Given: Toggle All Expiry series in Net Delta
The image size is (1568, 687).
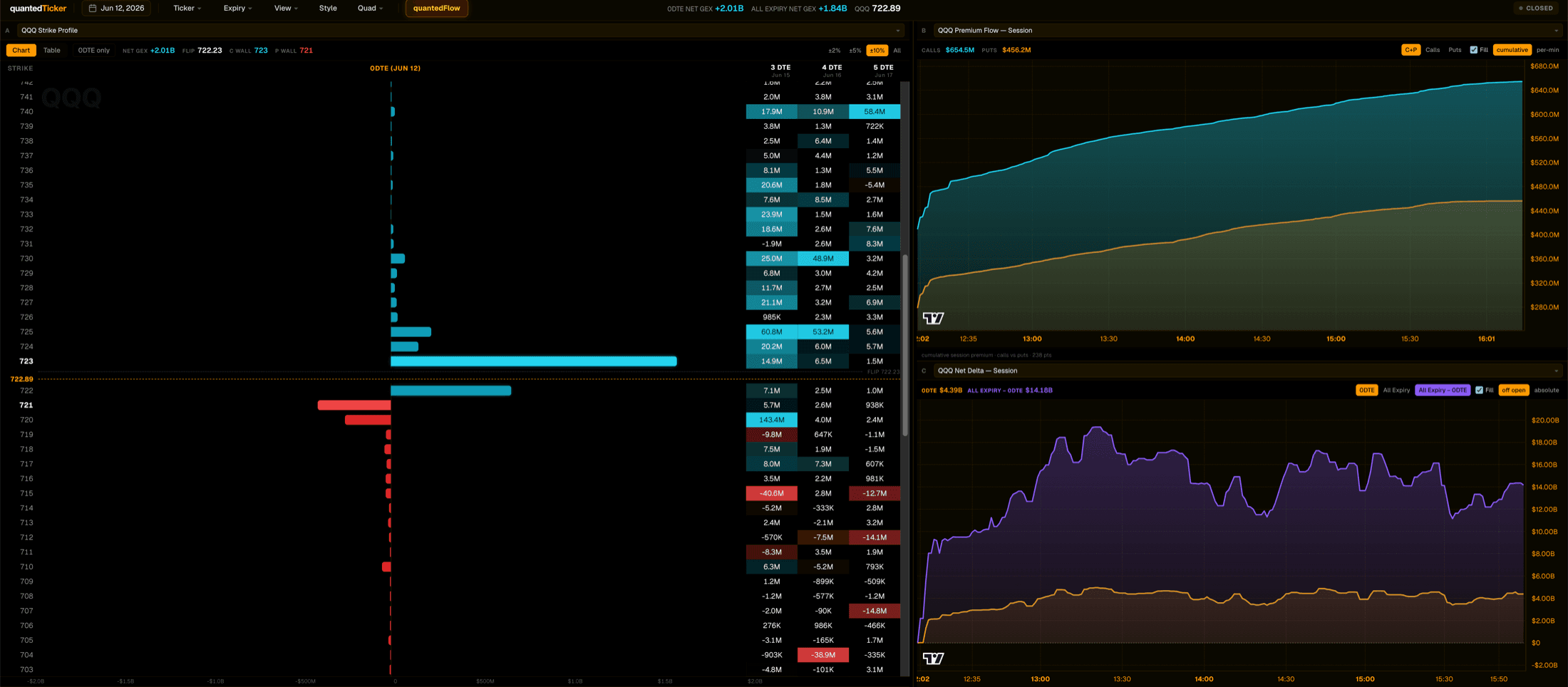Looking at the screenshot, I should (1396, 390).
